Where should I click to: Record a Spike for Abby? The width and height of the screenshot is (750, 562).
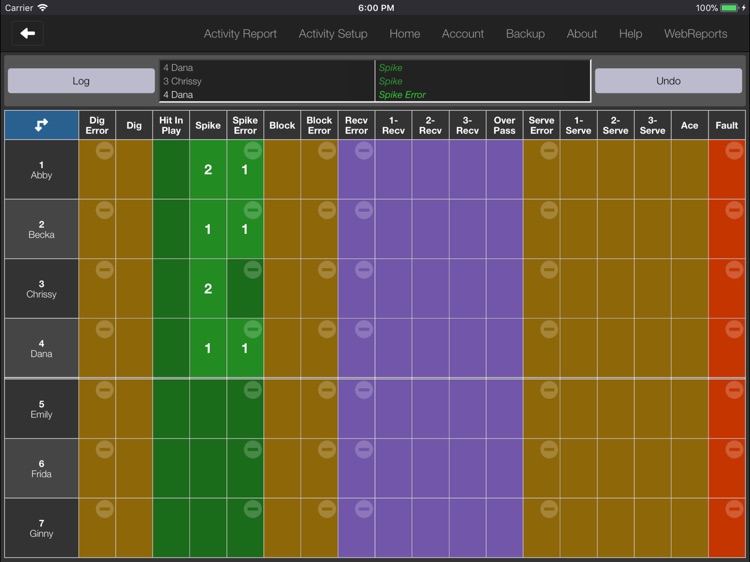pyautogui.click(x=208, y=170)
